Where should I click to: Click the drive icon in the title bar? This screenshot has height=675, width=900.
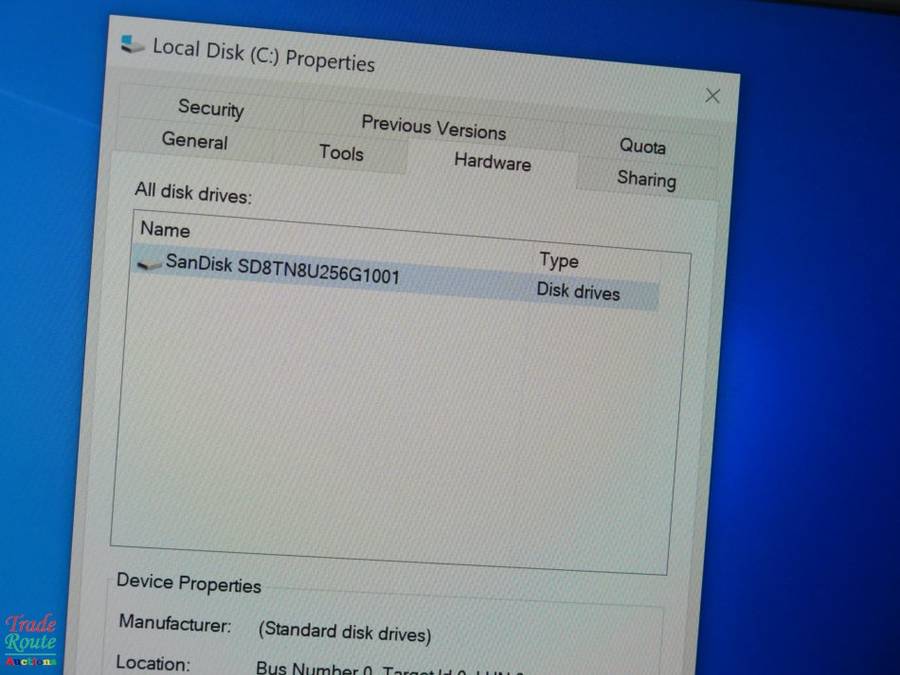tap(132, 44)
